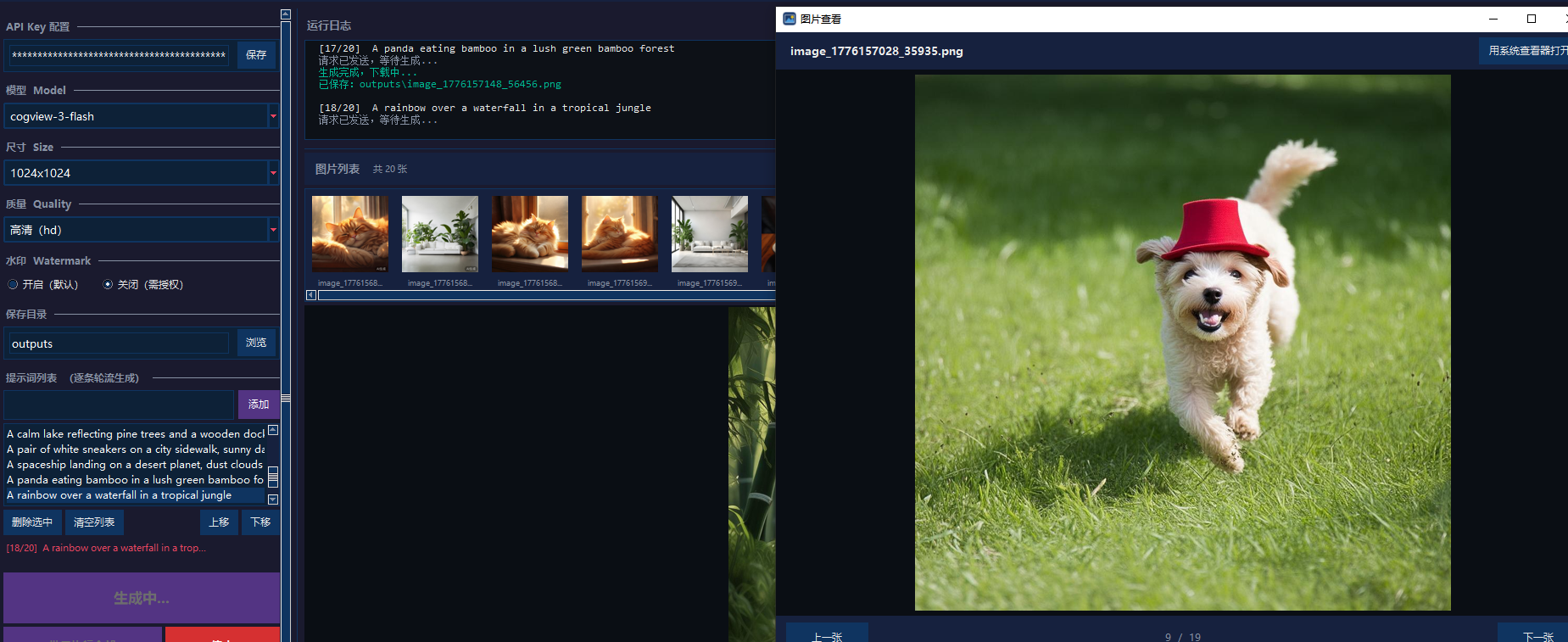Expand the 高清 (hd) quality dropdown

[x=273, y=230]
